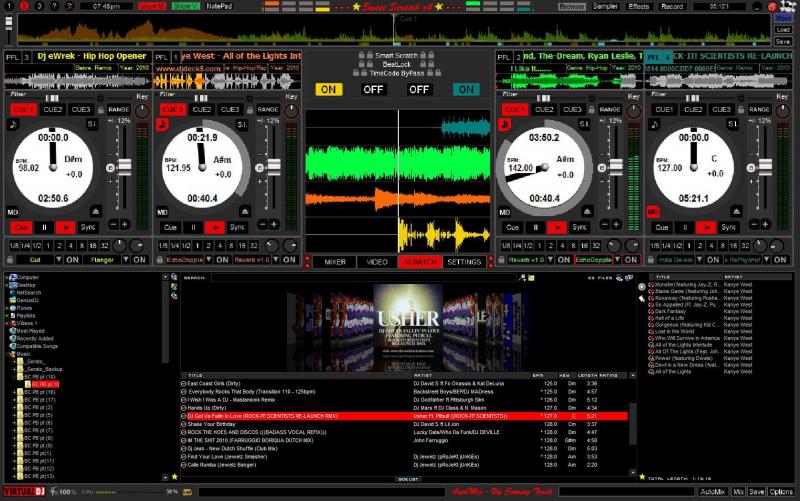Click MD button on Hip Hop Opener deck
The image size is (800, 501).
coord(13,212)
